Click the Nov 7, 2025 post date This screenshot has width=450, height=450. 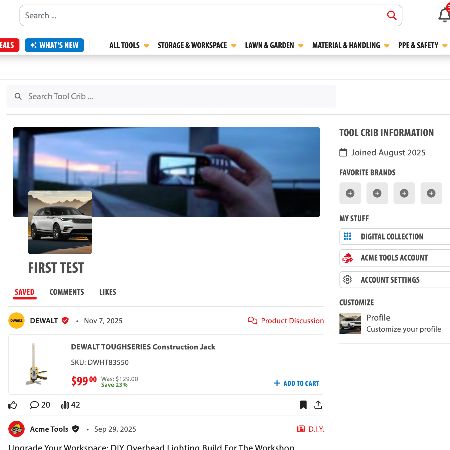coord(103,321)
